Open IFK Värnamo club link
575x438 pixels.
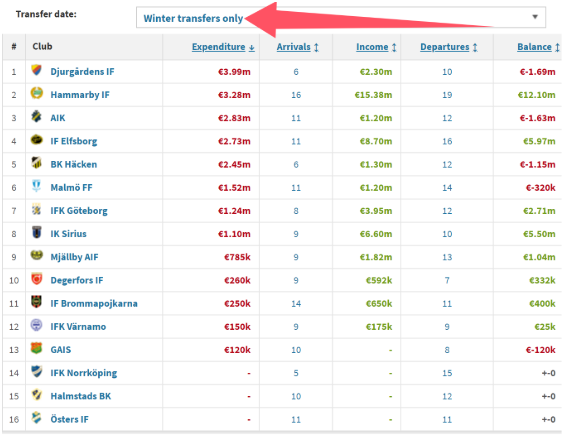[78, 326]
